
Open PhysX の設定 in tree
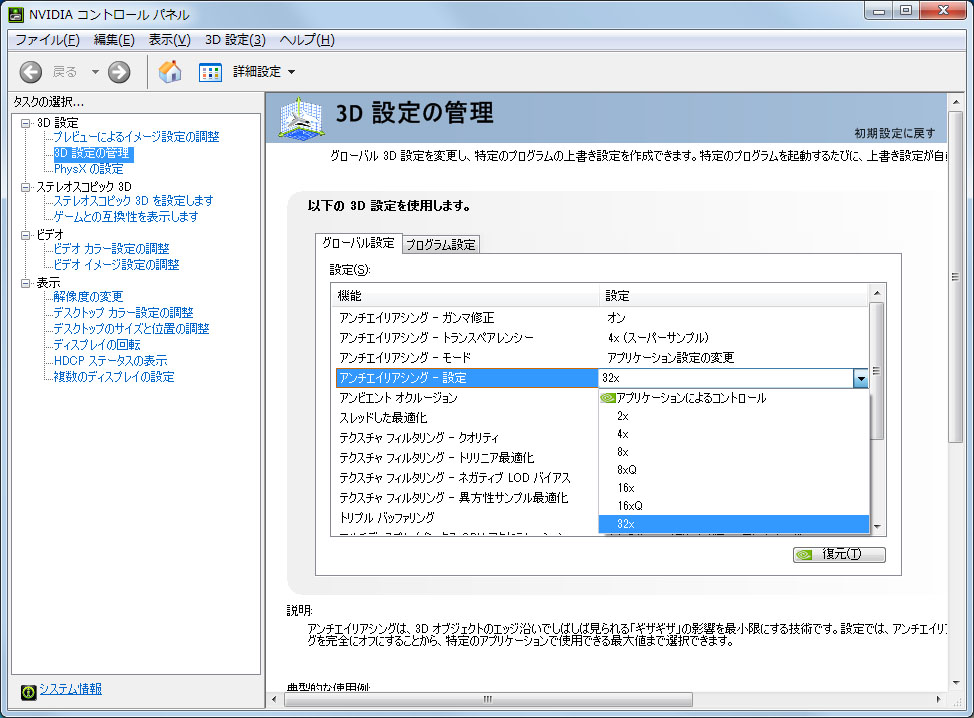click(x=88, y=169)
